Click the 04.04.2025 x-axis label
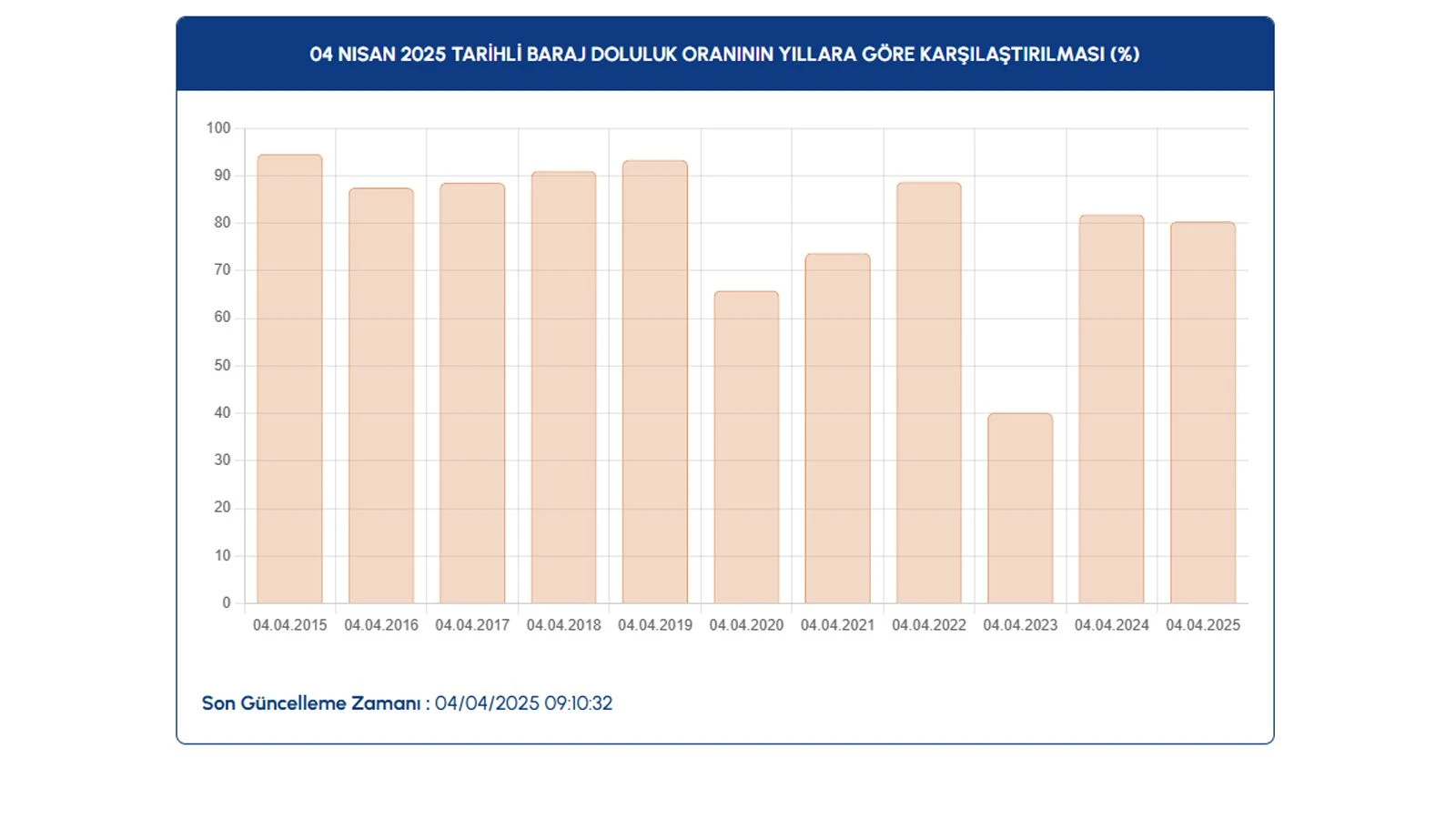 [1202, 625]
